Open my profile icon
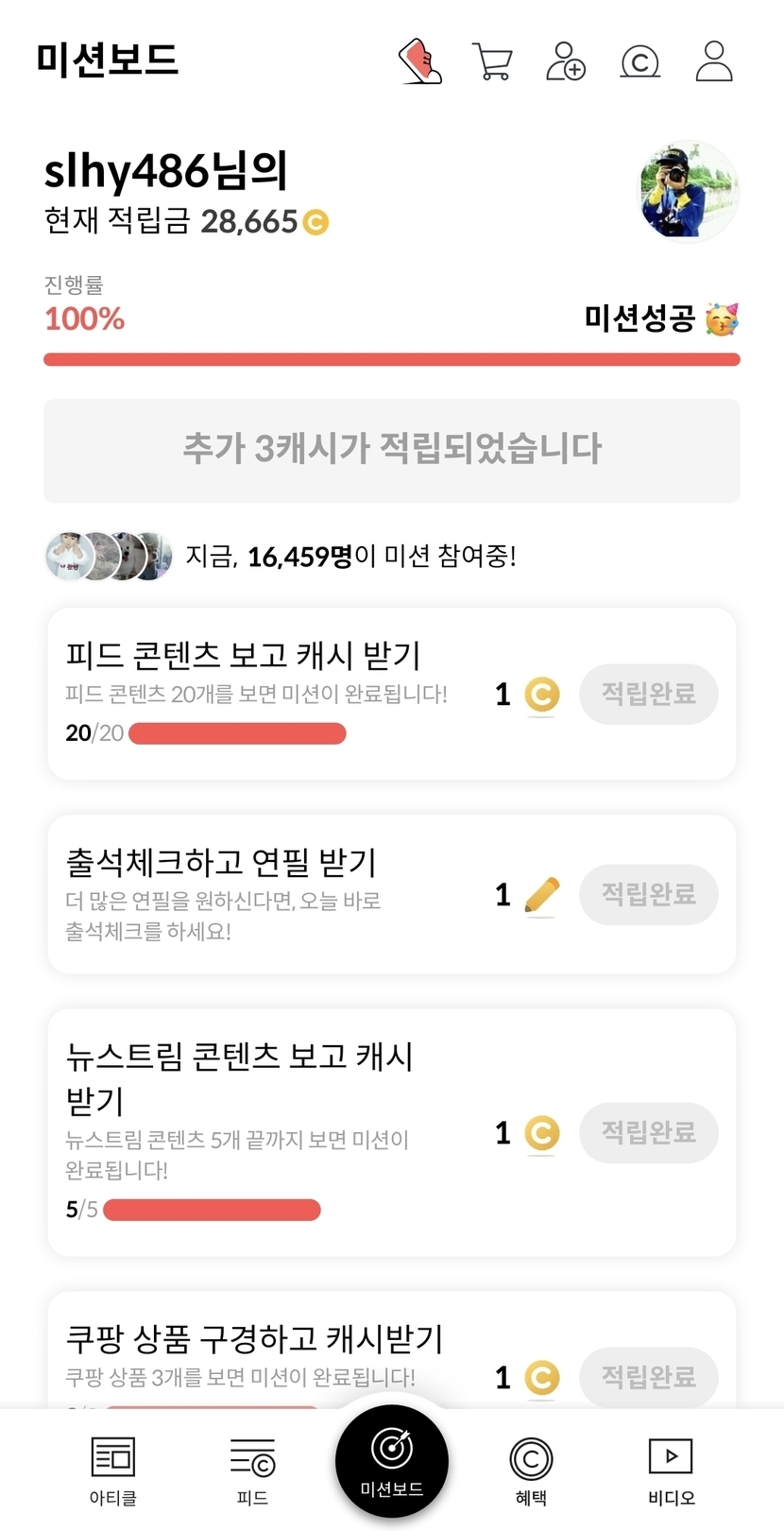Viewport: 784px width, 1531px height. [x=714, y=61]
